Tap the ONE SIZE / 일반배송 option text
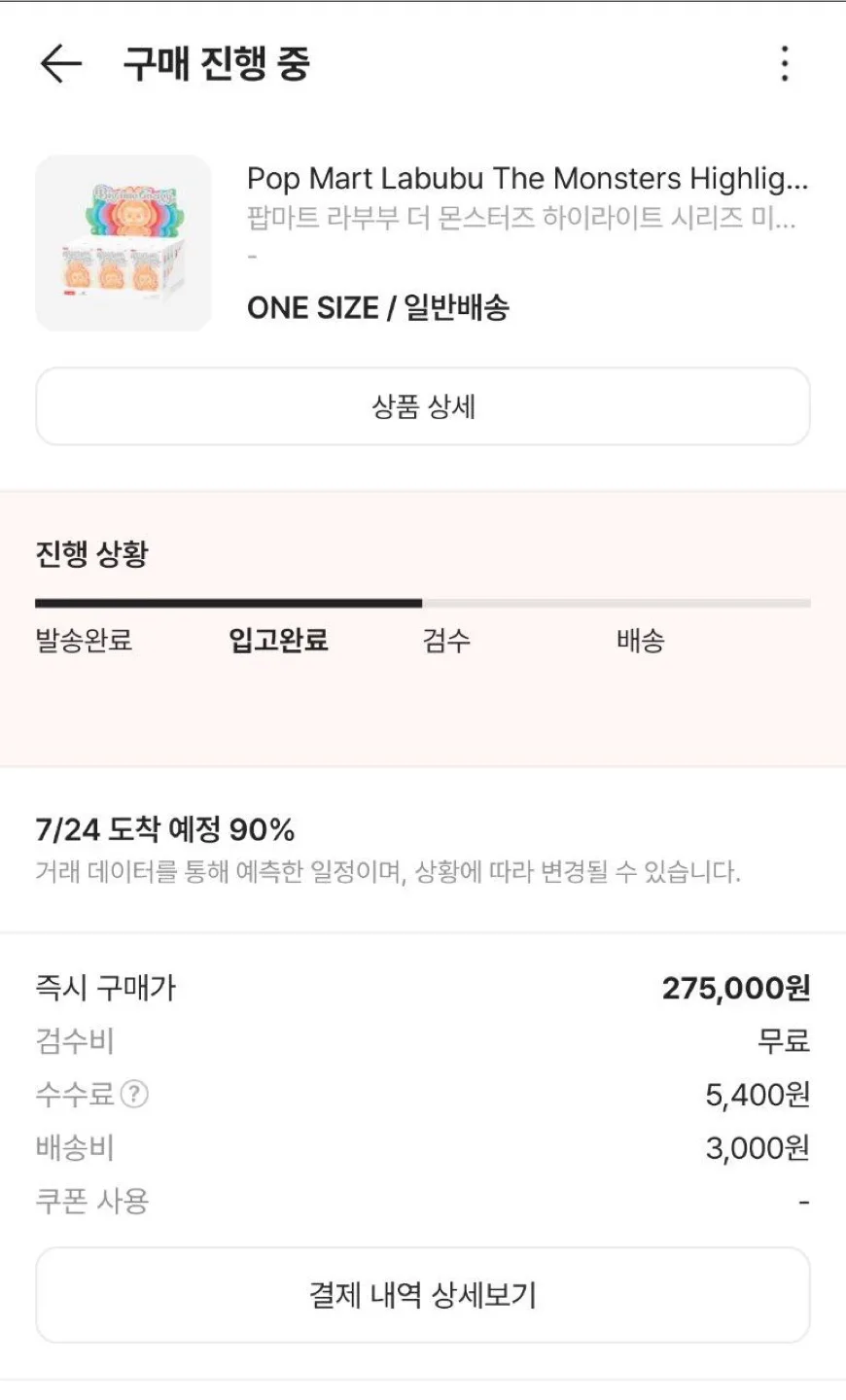Image resolution: width=846 pixels, height=1400 pixels. pyautogui.click(x=378, y=308)
